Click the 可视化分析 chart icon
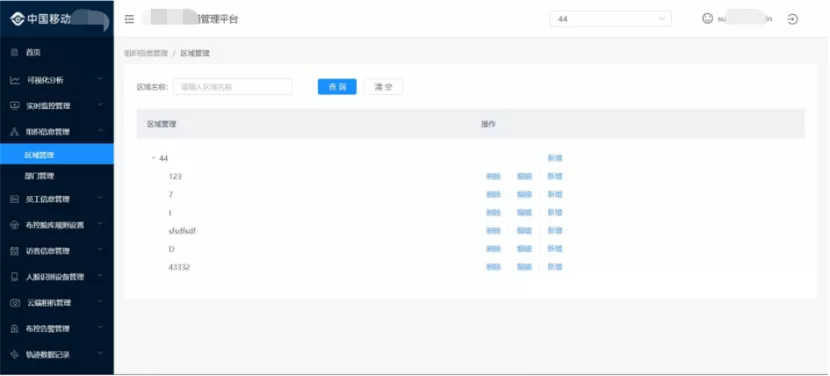830x376 pixels. click(15, 80)
